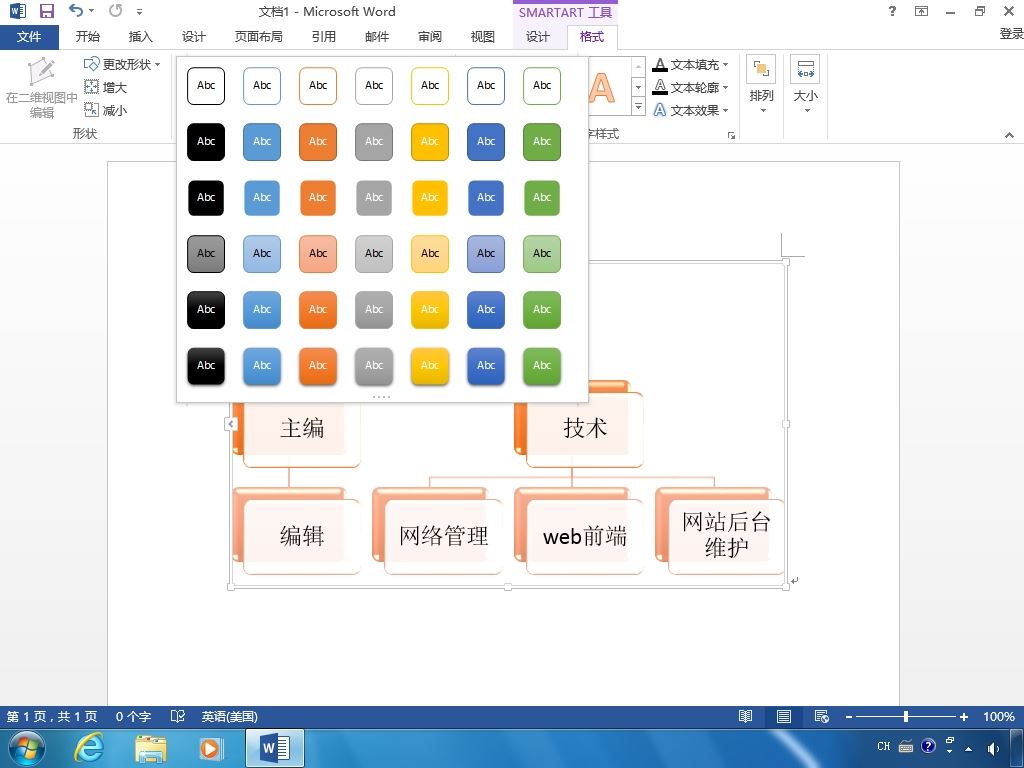1024x768 pixels.
Task: Open the 文件 tab
Action: pyautogui.click(x=29, y=37)
